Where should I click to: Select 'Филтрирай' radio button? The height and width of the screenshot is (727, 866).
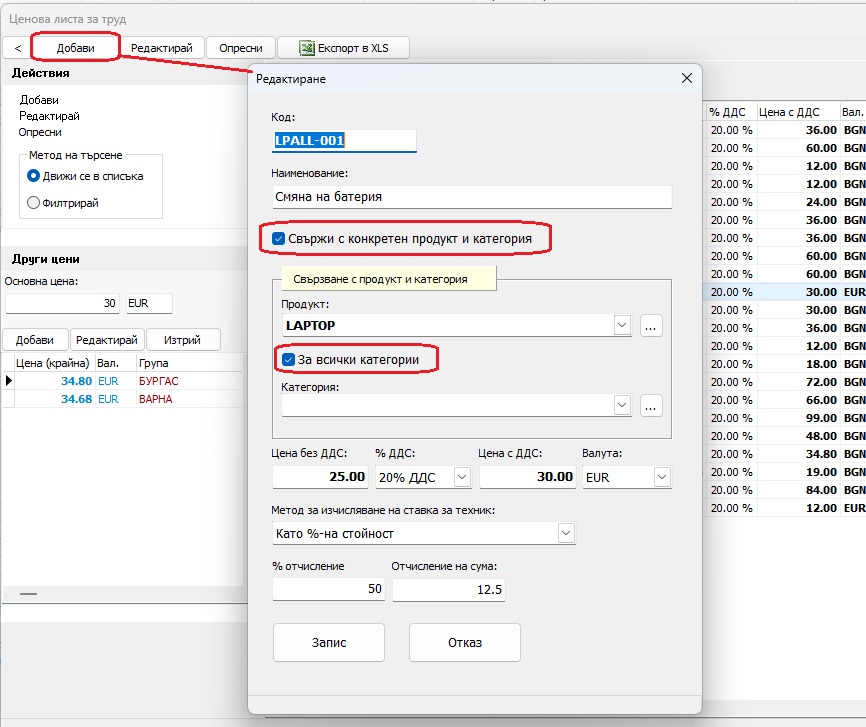pos(33,203)
